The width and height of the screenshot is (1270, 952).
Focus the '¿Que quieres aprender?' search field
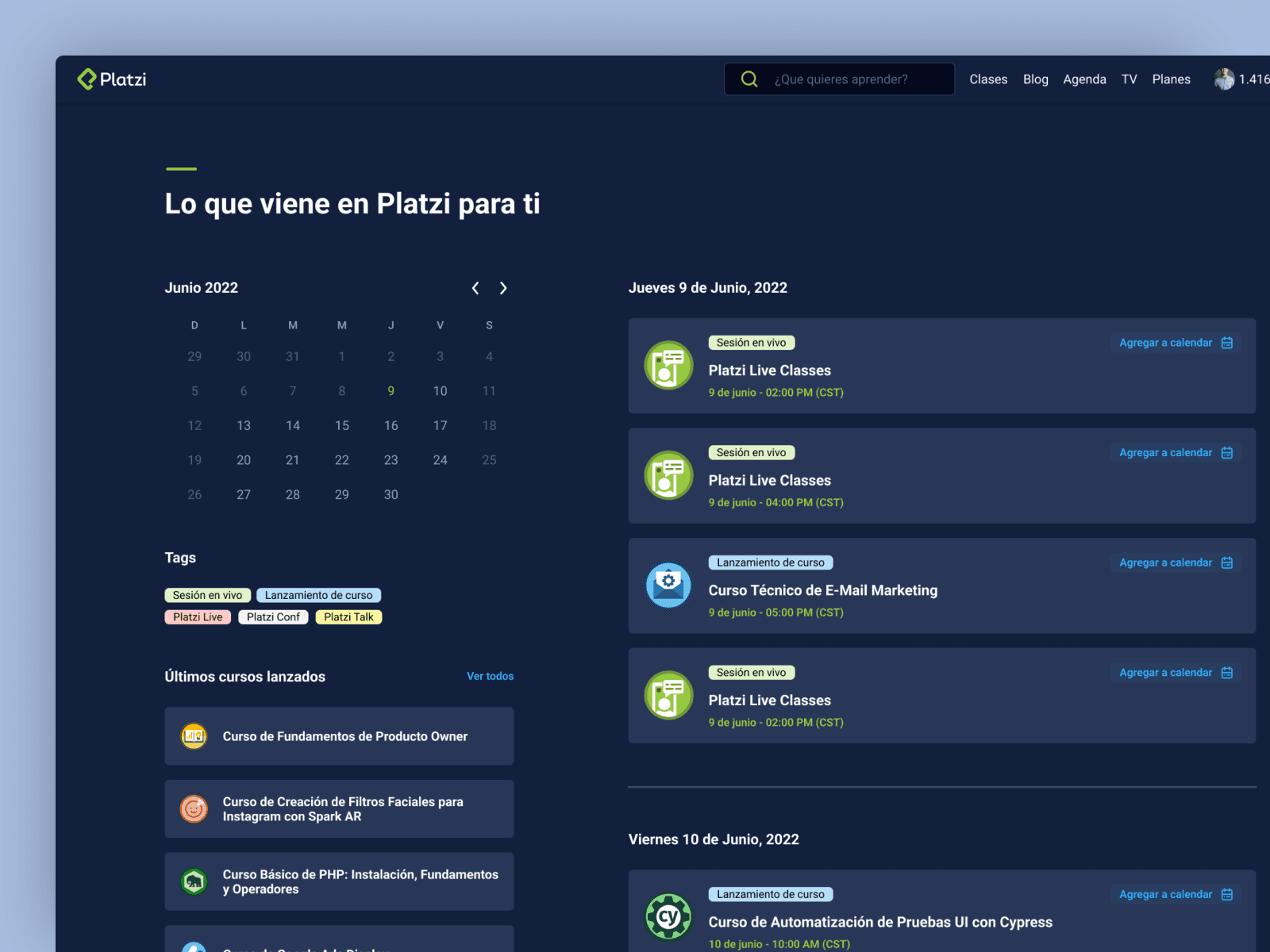click(839, 79)
